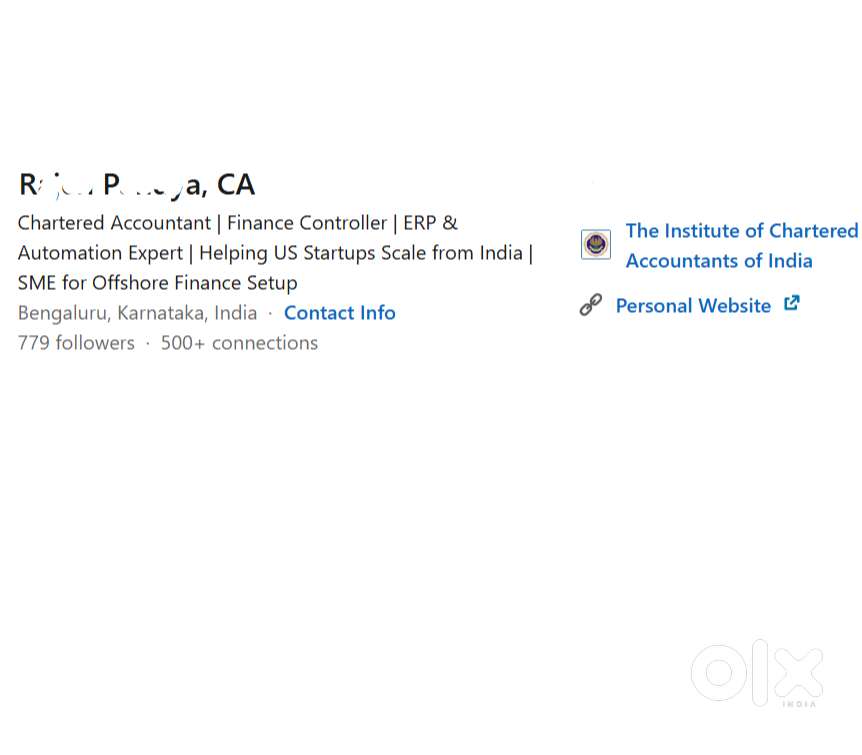Screen dimensions: 862x755
Task: Visit The Institute of Chartered Accountants of India
Action: click(x=740, y=230)
